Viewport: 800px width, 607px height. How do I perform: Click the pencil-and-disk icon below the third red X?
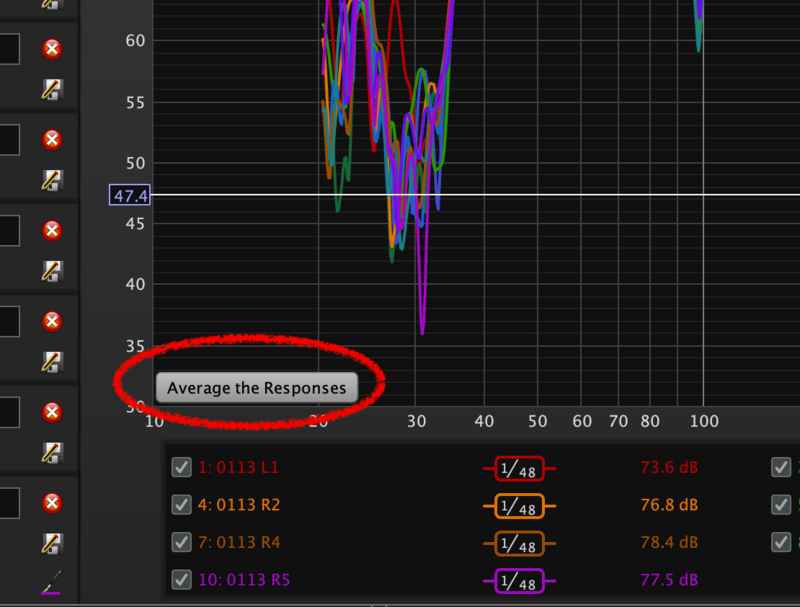pyautogui.click(x=52, y=271)
